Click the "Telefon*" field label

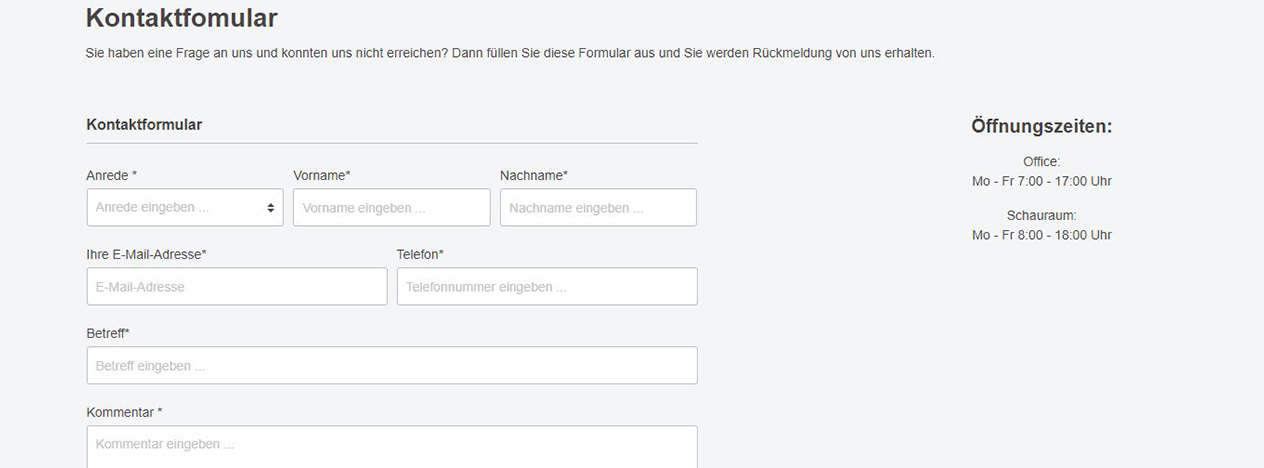[x=420, y=254]
